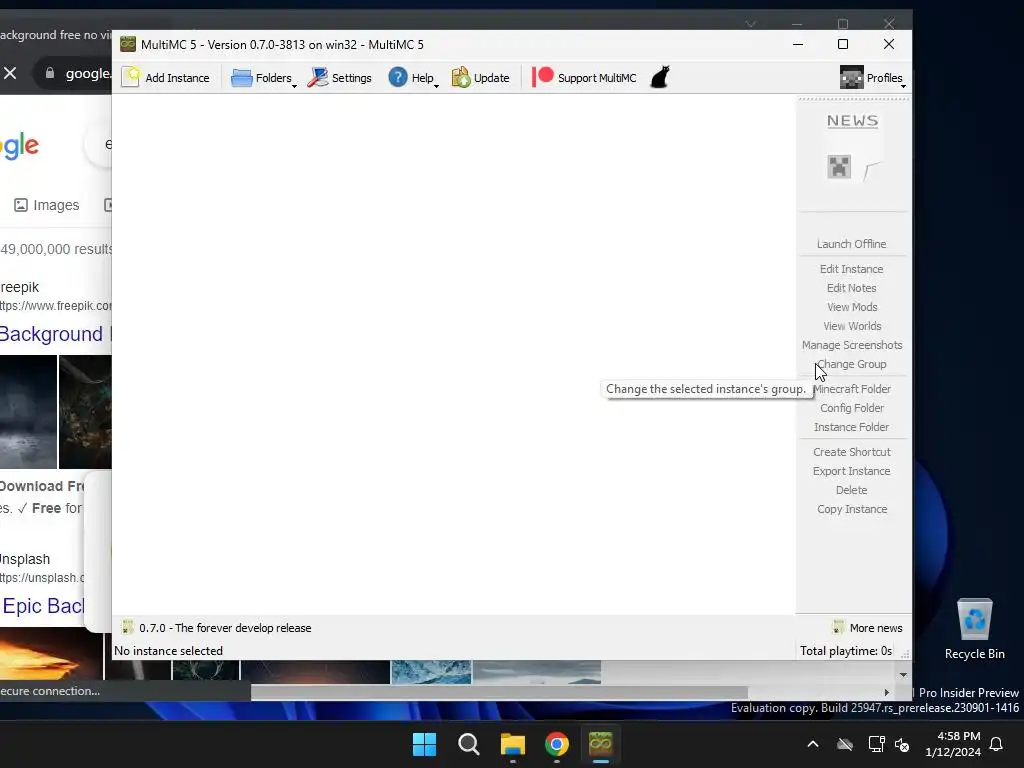Click the creeper news icon

(x=839, y=167)
